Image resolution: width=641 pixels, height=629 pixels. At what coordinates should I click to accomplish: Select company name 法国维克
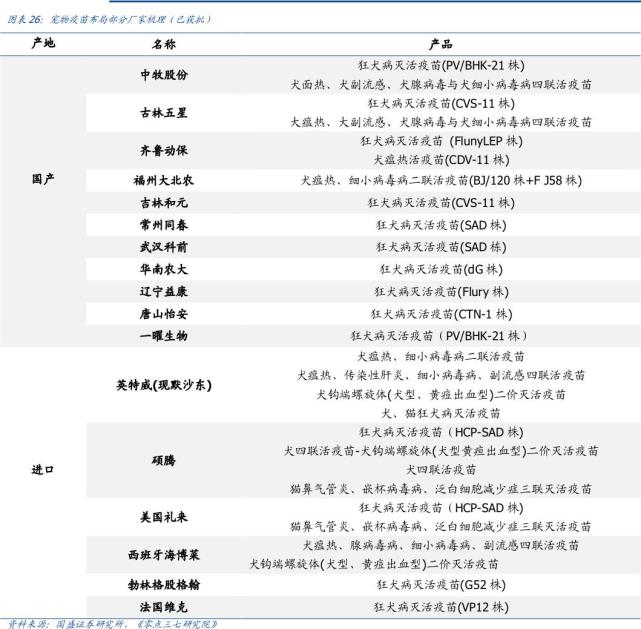tap(164, 607)
